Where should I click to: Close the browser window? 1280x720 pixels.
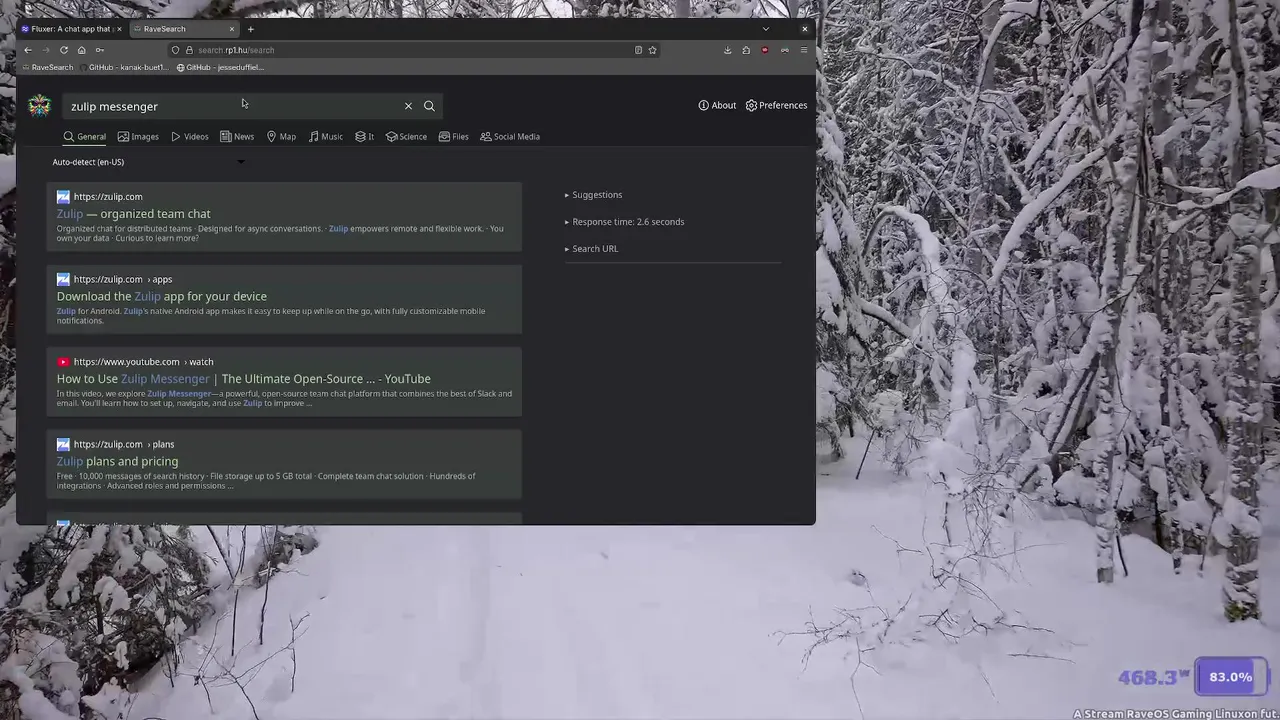804,29
